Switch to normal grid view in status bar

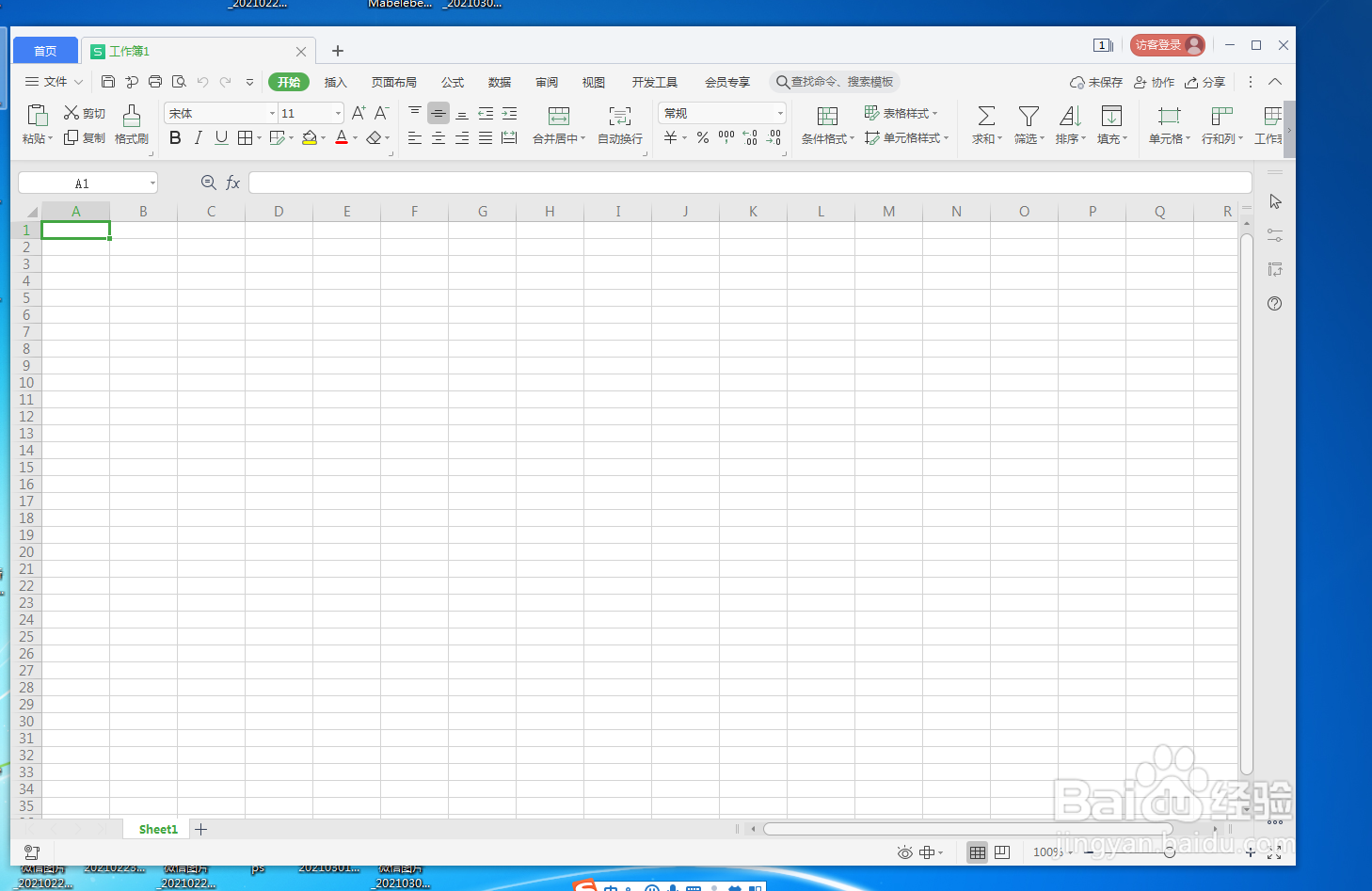click(x=978, y=852)
